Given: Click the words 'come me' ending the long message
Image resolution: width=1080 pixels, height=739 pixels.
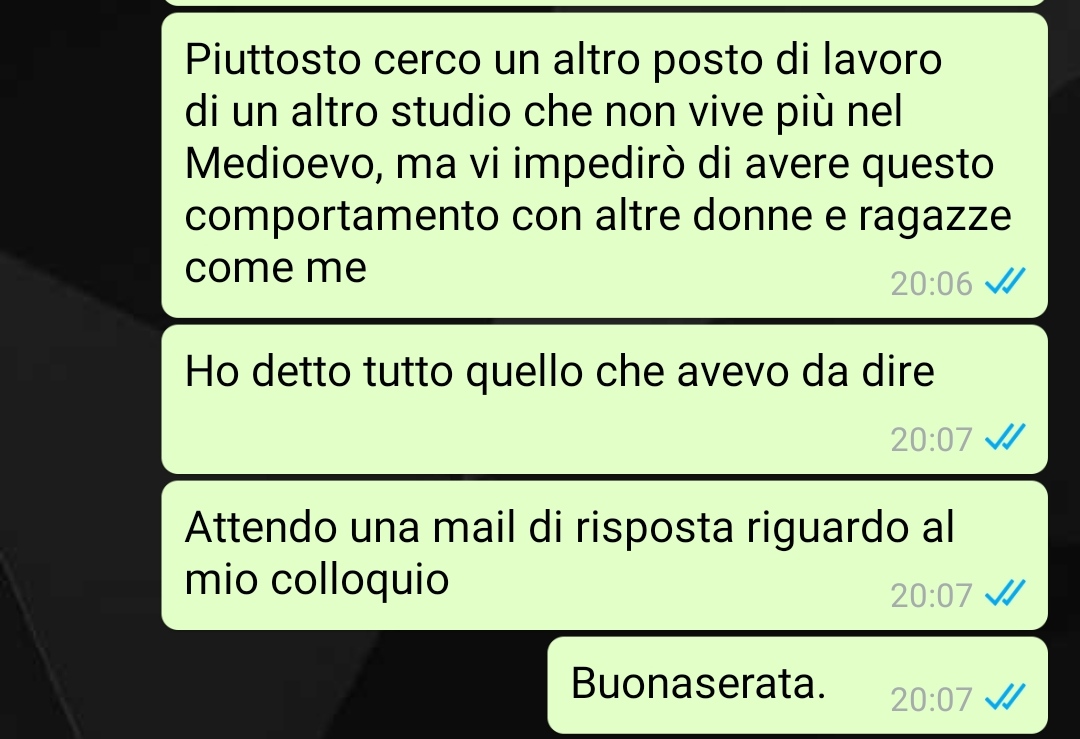Looking at the screenshot, I should (276, 268).
